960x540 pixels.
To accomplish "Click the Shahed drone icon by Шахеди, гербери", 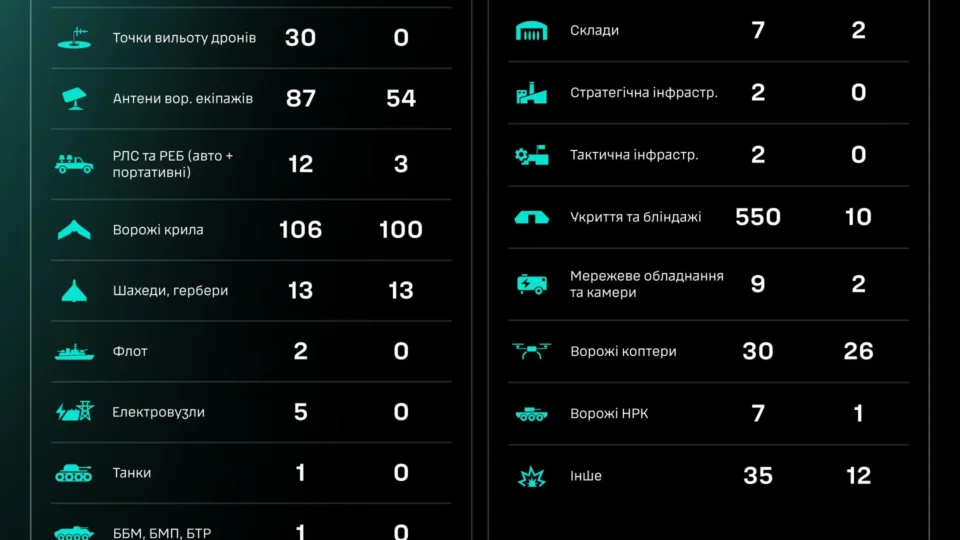I will [x=74, y=291].
